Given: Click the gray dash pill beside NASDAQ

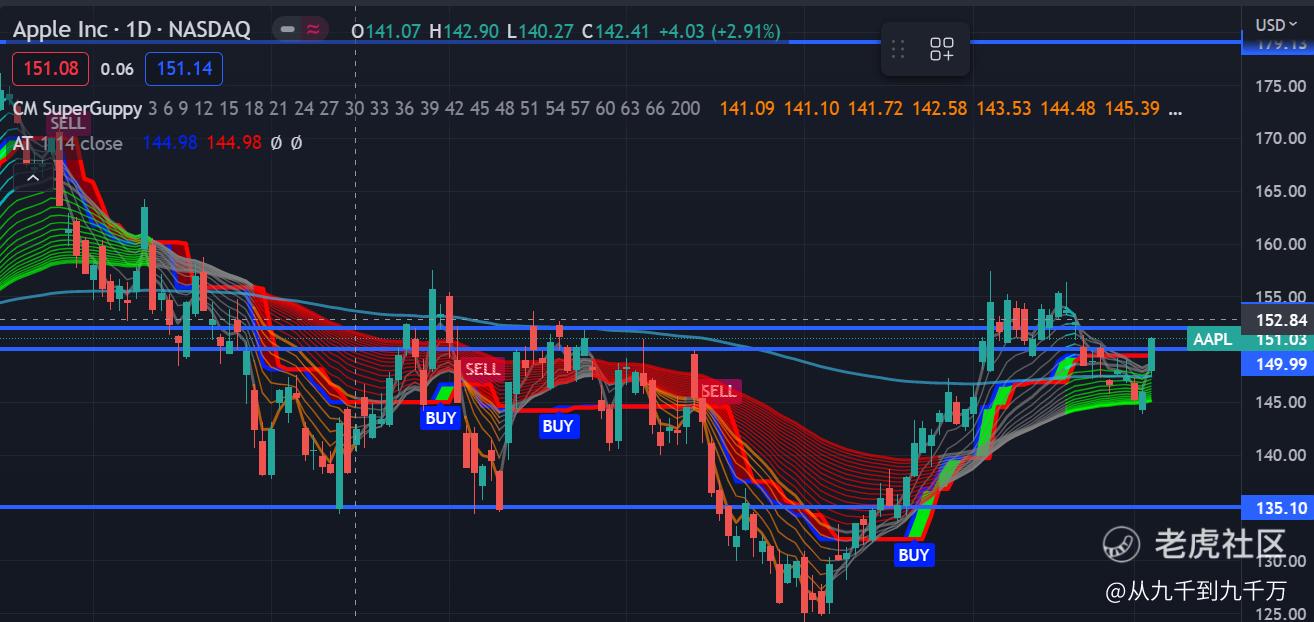Looking at the screenshot, I should tap(288, 30).
